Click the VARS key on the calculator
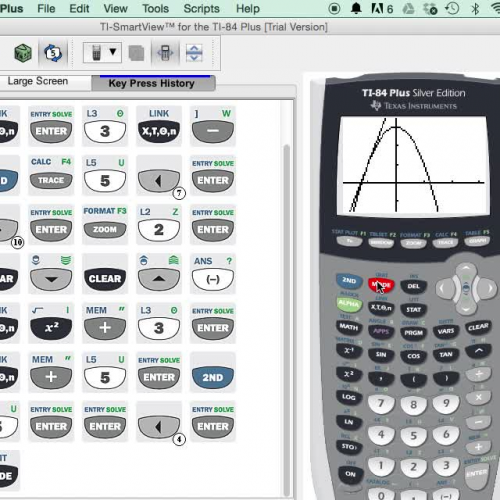The image size is (500, 500). pos(446,331)
